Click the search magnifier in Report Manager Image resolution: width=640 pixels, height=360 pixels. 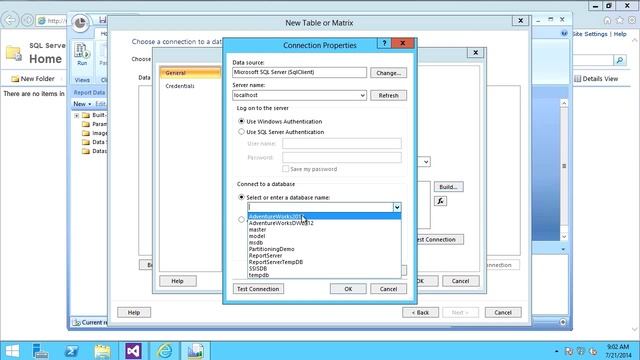(620, 60)
